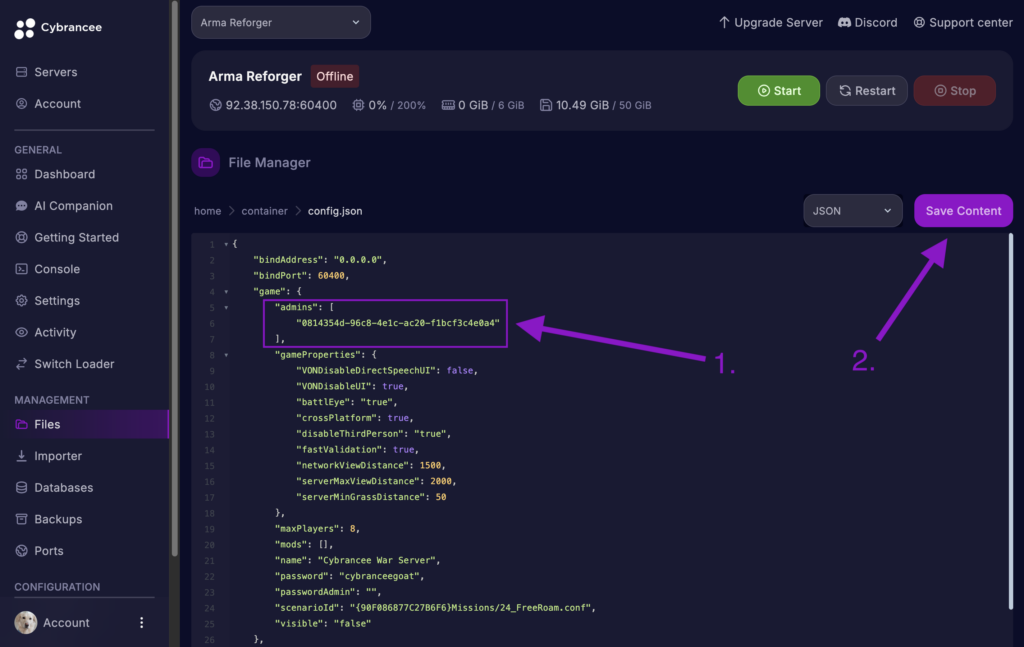Click the editor vertical scrollbar
The width and height of the screenshot is (1024, 647).
coord(1010,421)
